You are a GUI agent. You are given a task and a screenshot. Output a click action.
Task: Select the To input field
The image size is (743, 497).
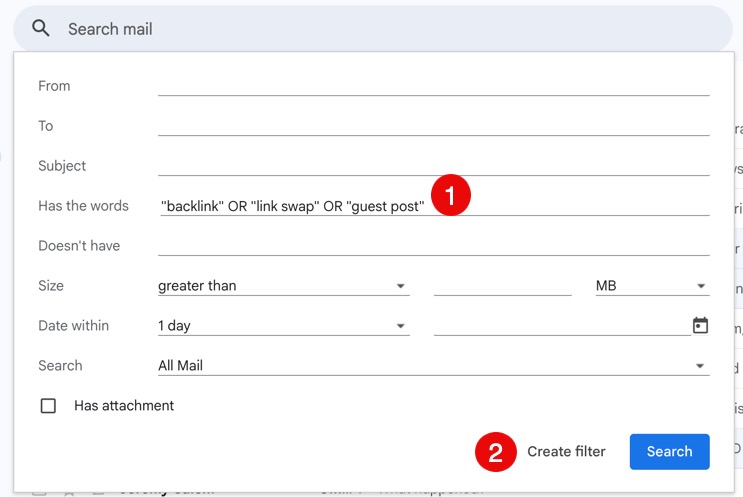click(x=433, y=125)
